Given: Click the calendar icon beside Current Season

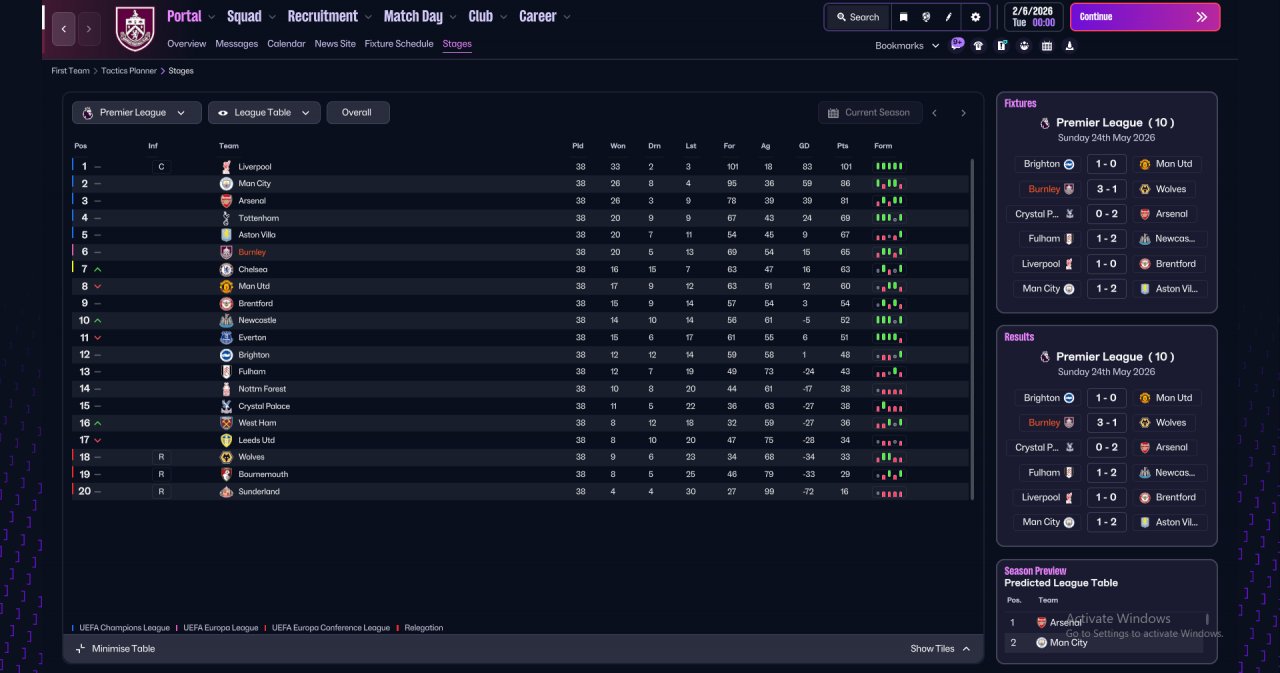Looking at the screenshot, I should pyautogui.click(x=833, y=113).
